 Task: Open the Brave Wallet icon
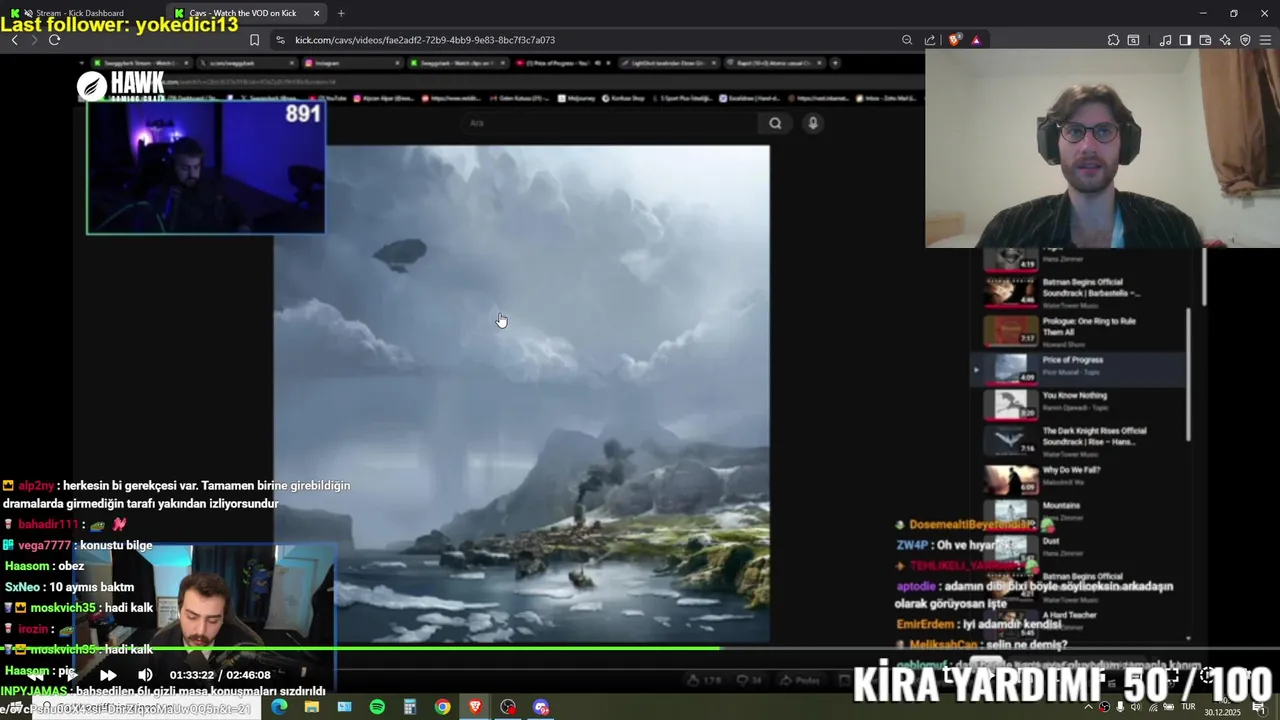pyautogui.click(x=1205, y=40)
